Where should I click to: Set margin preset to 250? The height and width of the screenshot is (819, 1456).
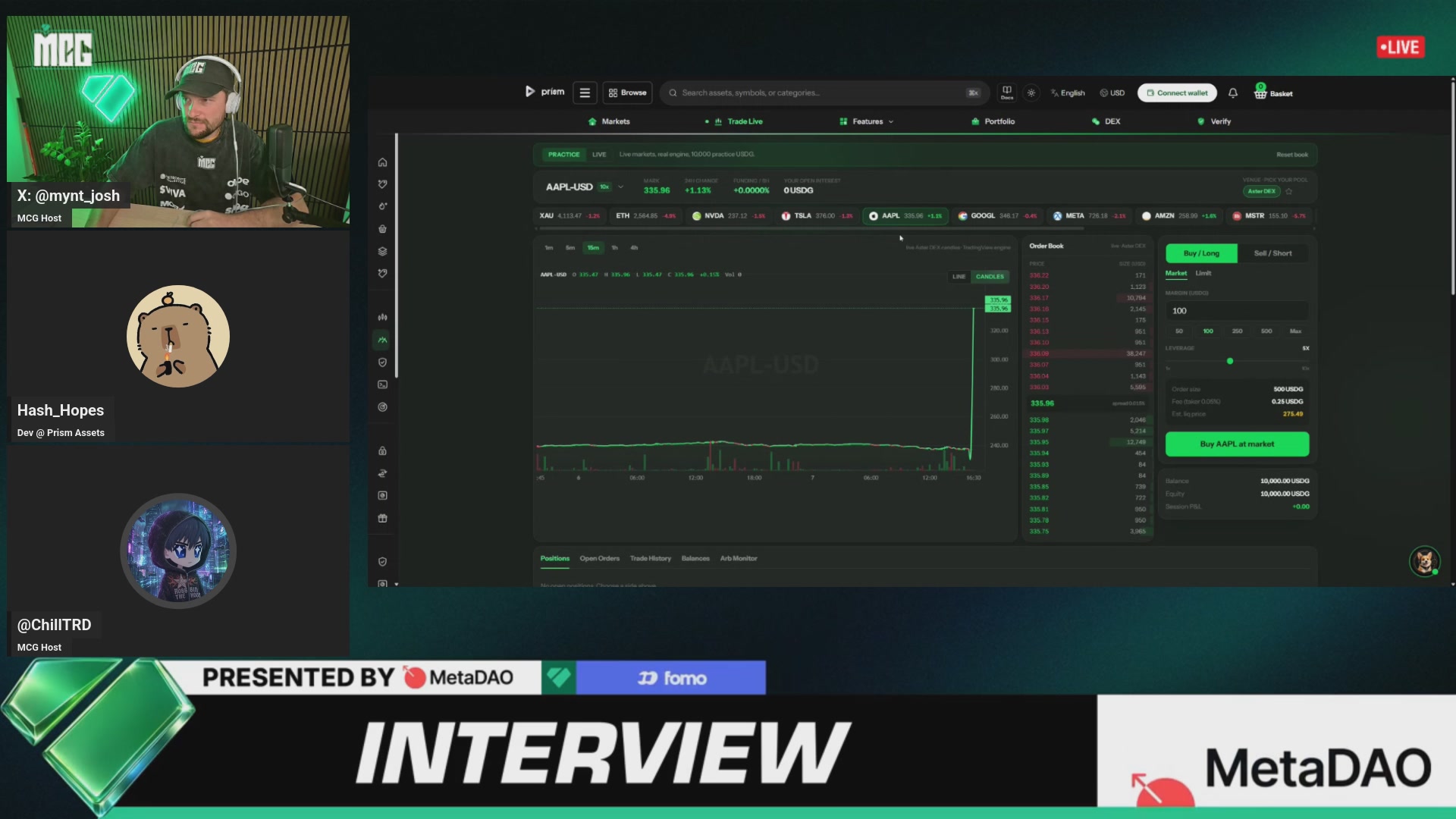tap(1237, 331)
